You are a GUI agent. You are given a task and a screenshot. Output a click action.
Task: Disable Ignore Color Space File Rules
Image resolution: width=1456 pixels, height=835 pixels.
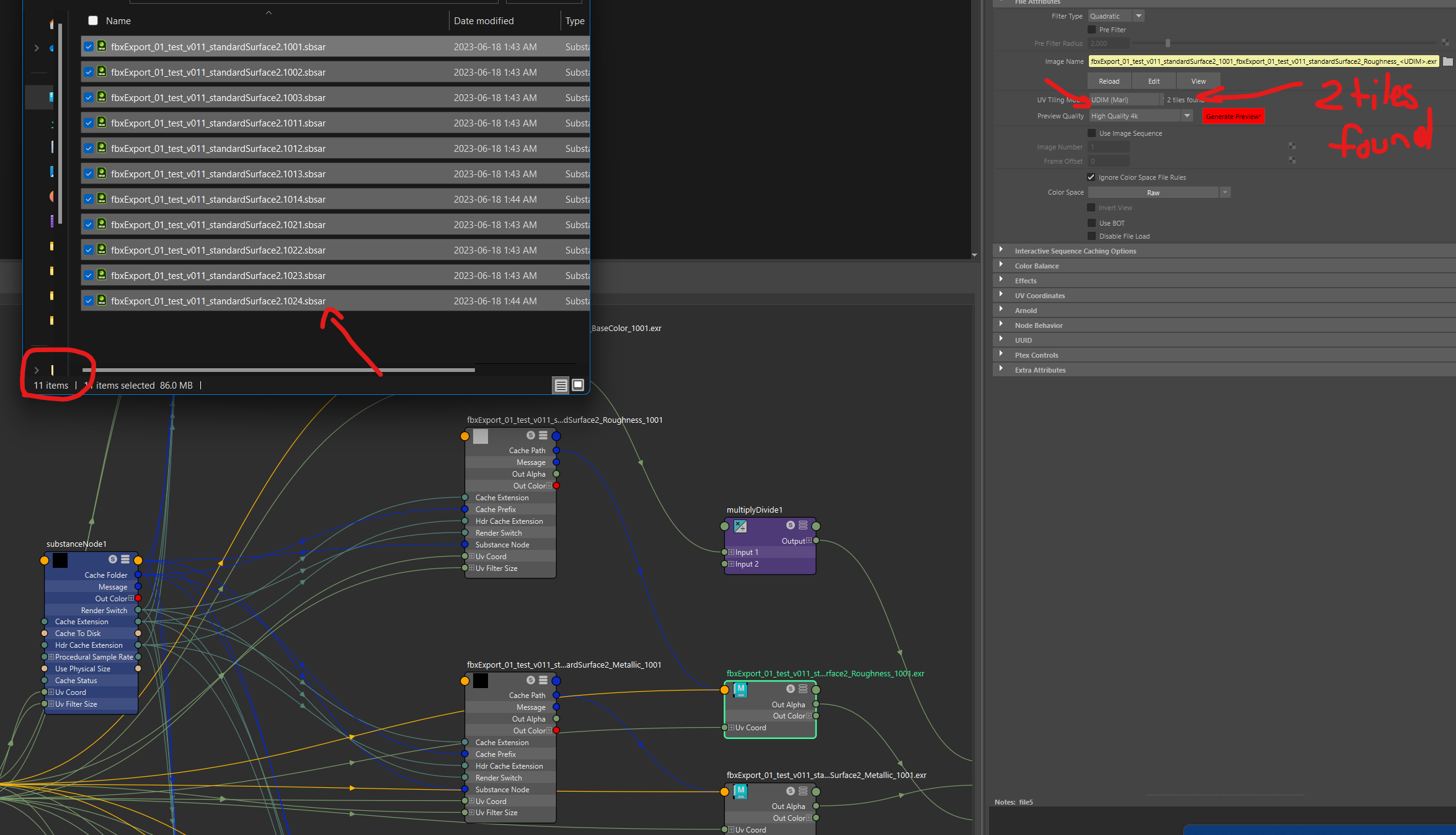pyautogui.click(x=1091, y=177)
